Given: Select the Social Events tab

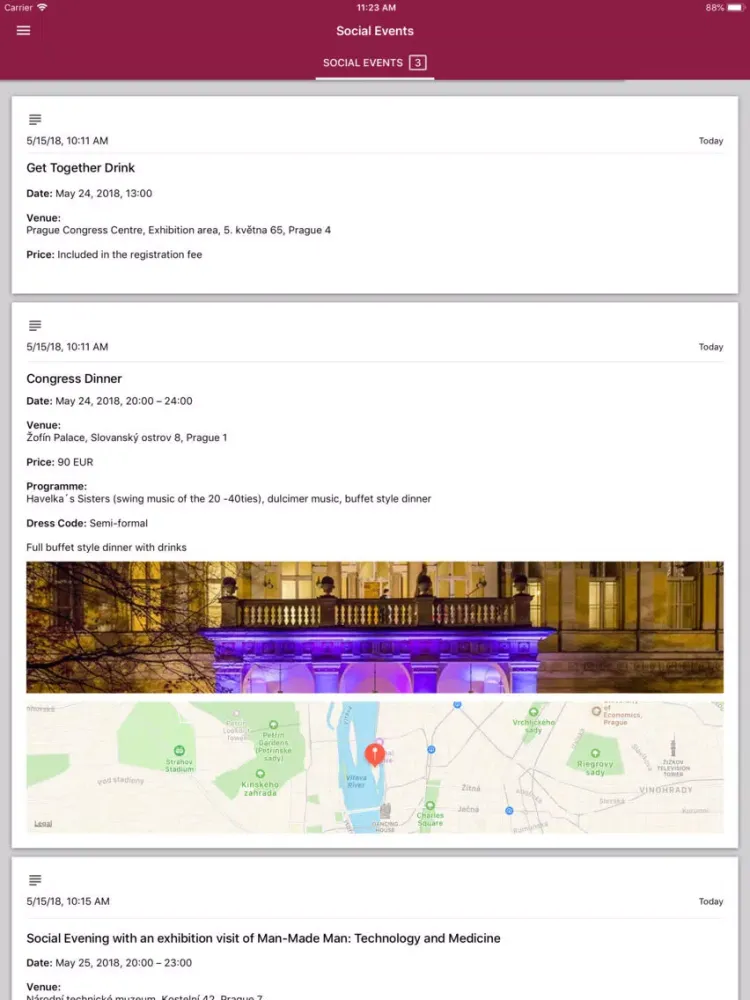Looking at the screenshot, I should tap(375, 63).
